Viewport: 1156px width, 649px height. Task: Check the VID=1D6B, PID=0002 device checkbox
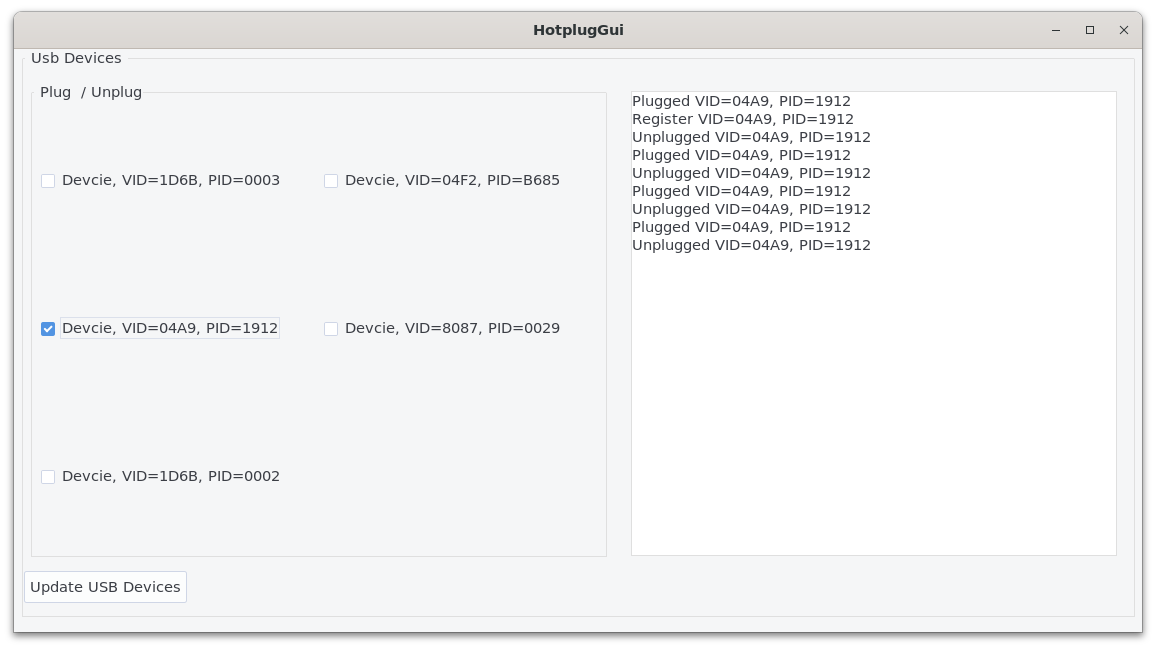tap(48, 477)
